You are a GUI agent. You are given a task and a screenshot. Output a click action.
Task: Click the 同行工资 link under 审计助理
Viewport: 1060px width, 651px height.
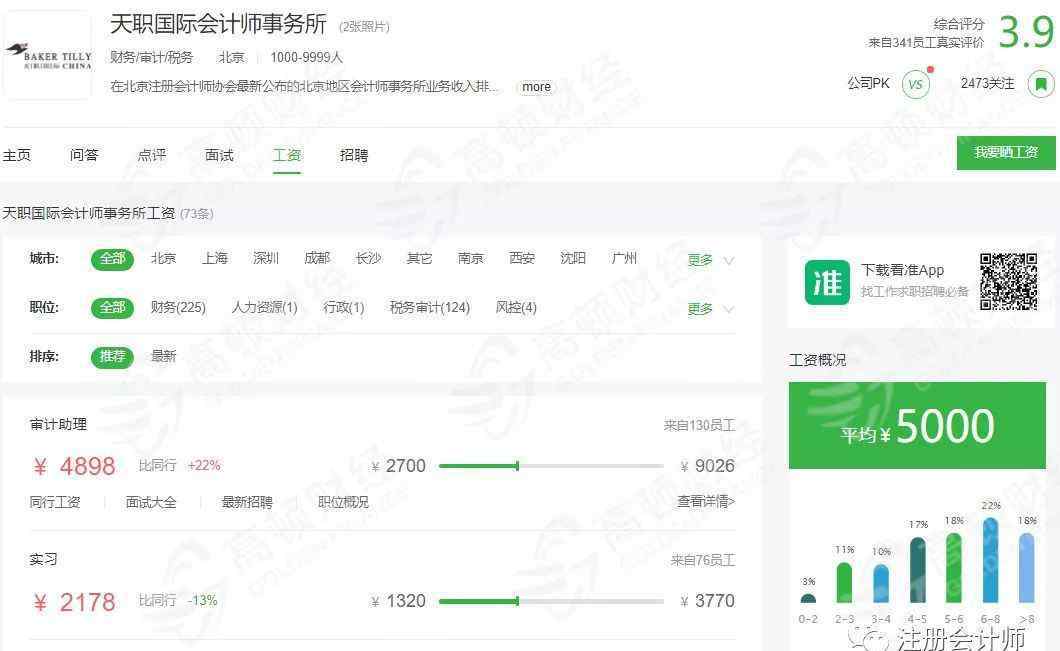tap(55, 502)
